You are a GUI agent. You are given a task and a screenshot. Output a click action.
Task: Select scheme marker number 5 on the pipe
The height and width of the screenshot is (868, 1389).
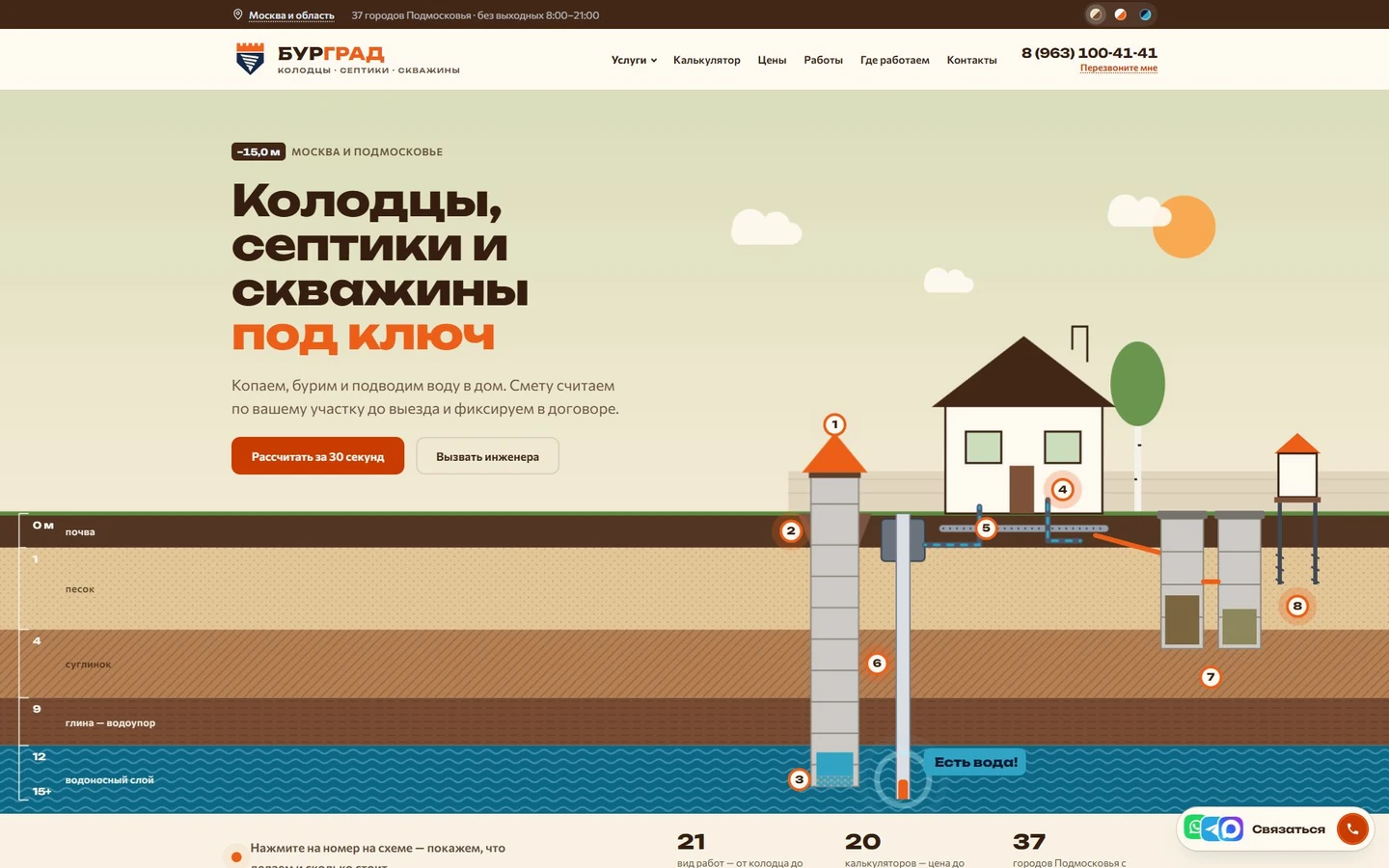(986, 529)
